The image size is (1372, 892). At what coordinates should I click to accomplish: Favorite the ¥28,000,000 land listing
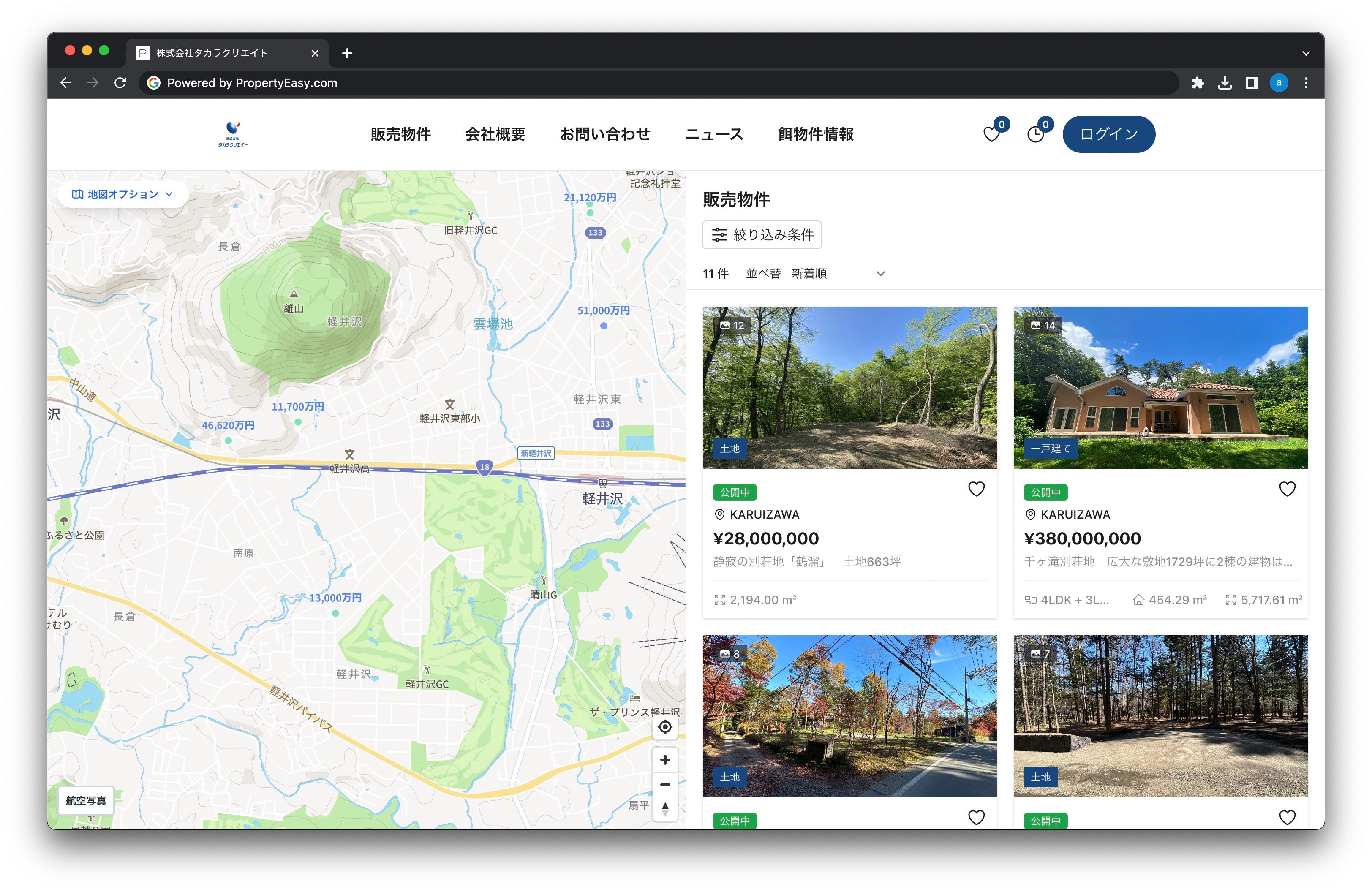click(x=976, y=489)
